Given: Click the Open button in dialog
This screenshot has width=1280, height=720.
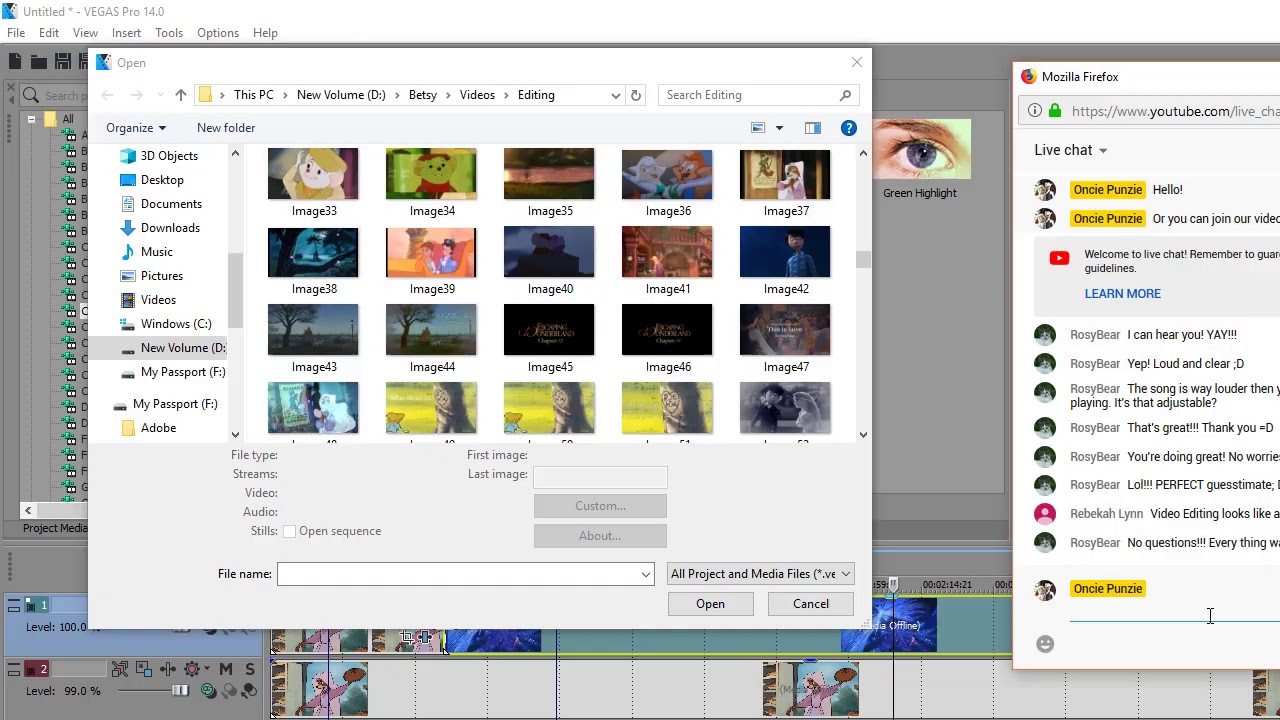Looking at the screenshot, I should click(x=710, y=604).
